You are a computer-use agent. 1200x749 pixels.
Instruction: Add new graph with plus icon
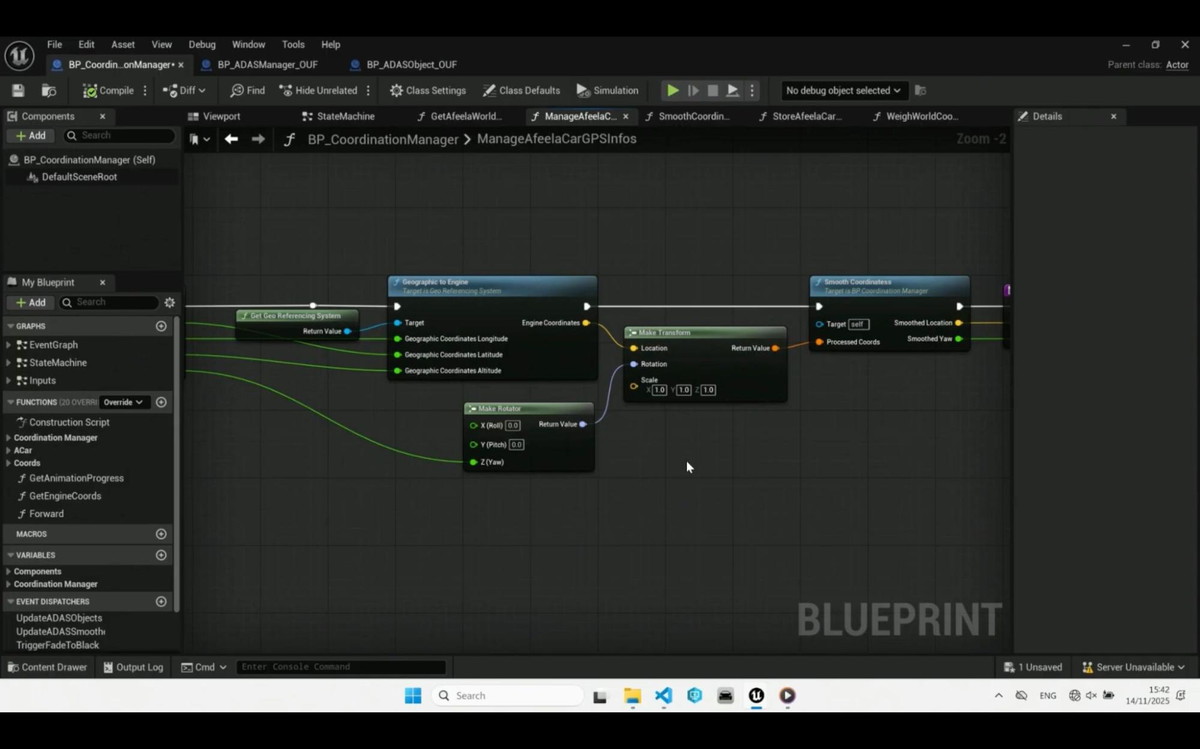tap(161, 326)
